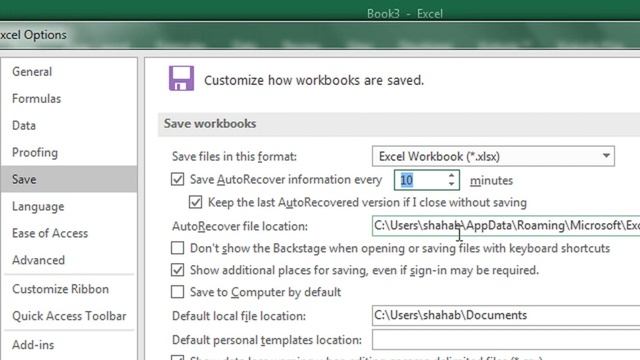Open the Language options
This screenshot has height=360, width=640.
[38, 207]
